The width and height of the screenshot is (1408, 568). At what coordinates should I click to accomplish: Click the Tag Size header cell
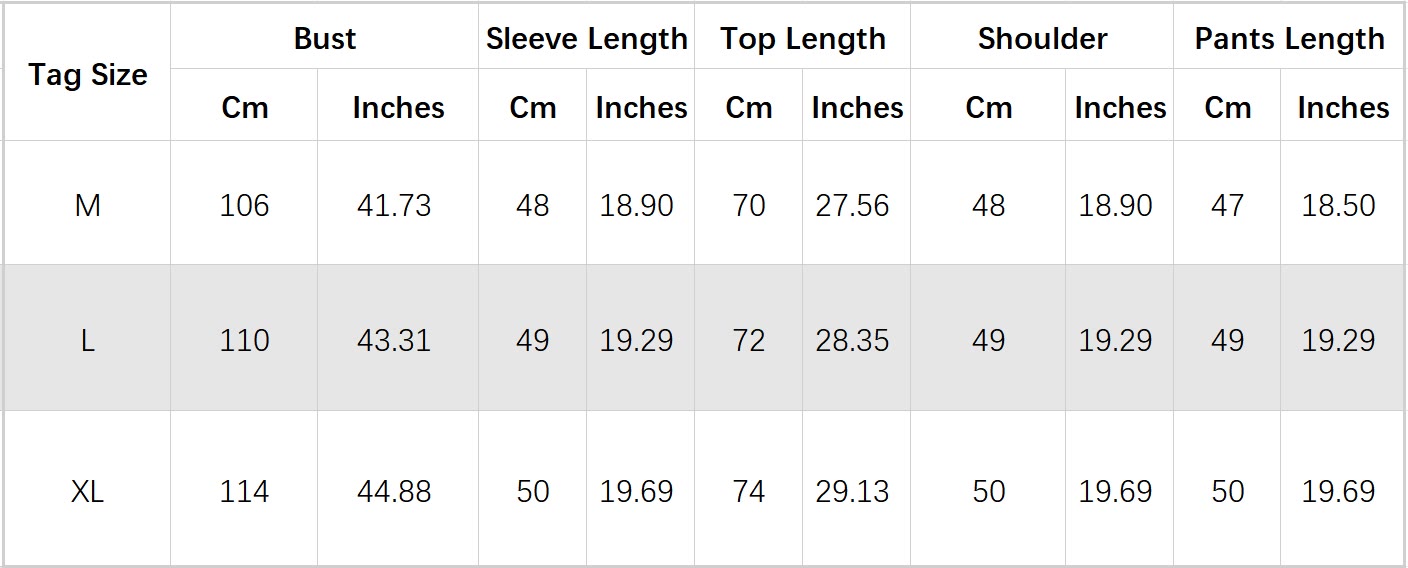click(88, 75)
